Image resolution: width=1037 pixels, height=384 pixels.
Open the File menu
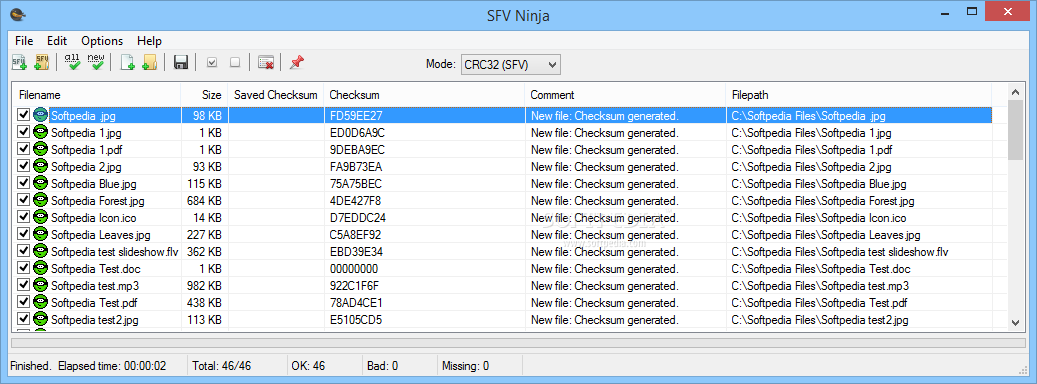(24, 40)
